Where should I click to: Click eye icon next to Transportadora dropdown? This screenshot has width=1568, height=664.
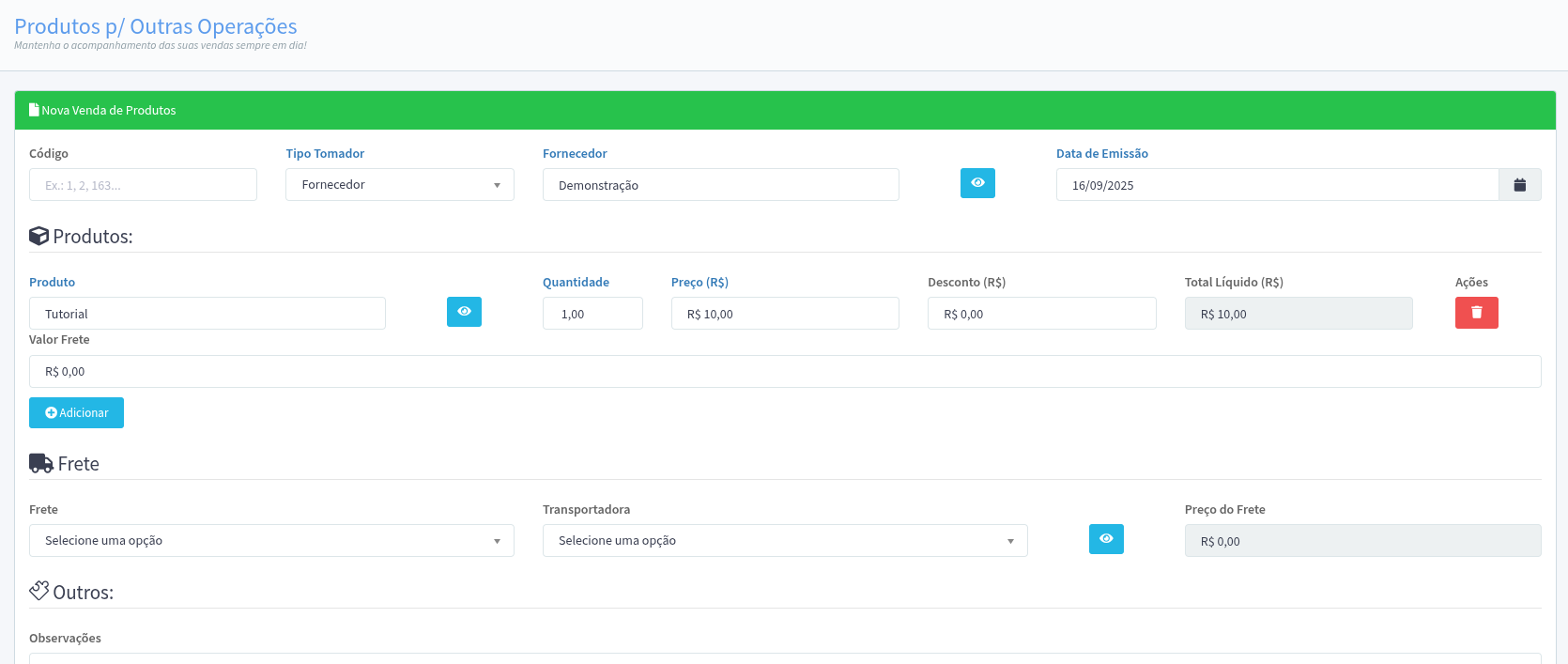tap(1106, 539)
